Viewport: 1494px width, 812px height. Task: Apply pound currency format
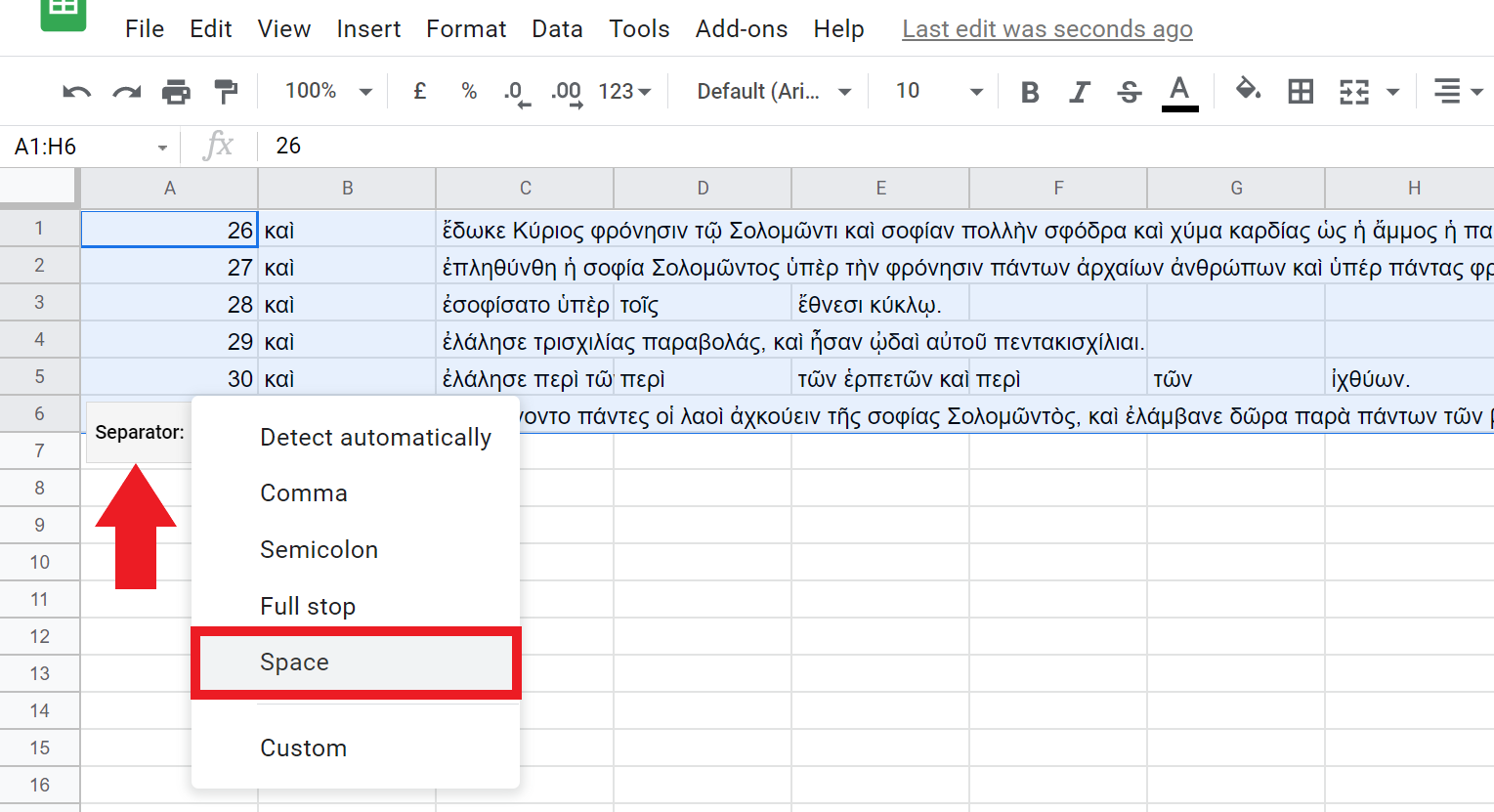(419, 91)
